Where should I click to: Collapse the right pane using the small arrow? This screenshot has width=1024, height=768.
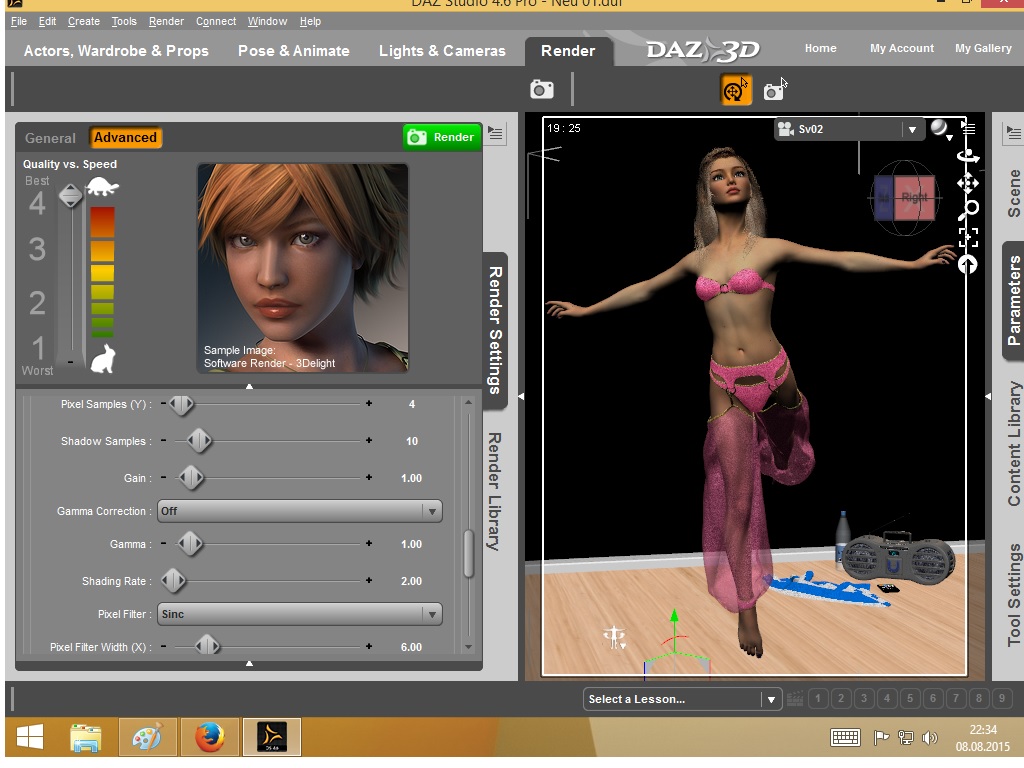pos(987,396)
